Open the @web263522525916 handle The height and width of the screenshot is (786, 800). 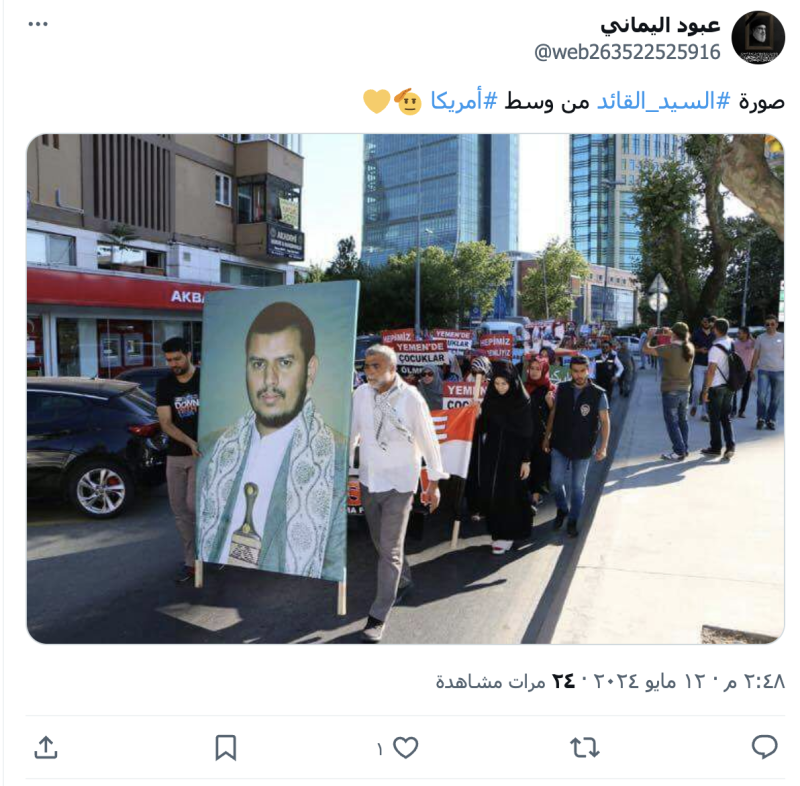tap(627, 52)
